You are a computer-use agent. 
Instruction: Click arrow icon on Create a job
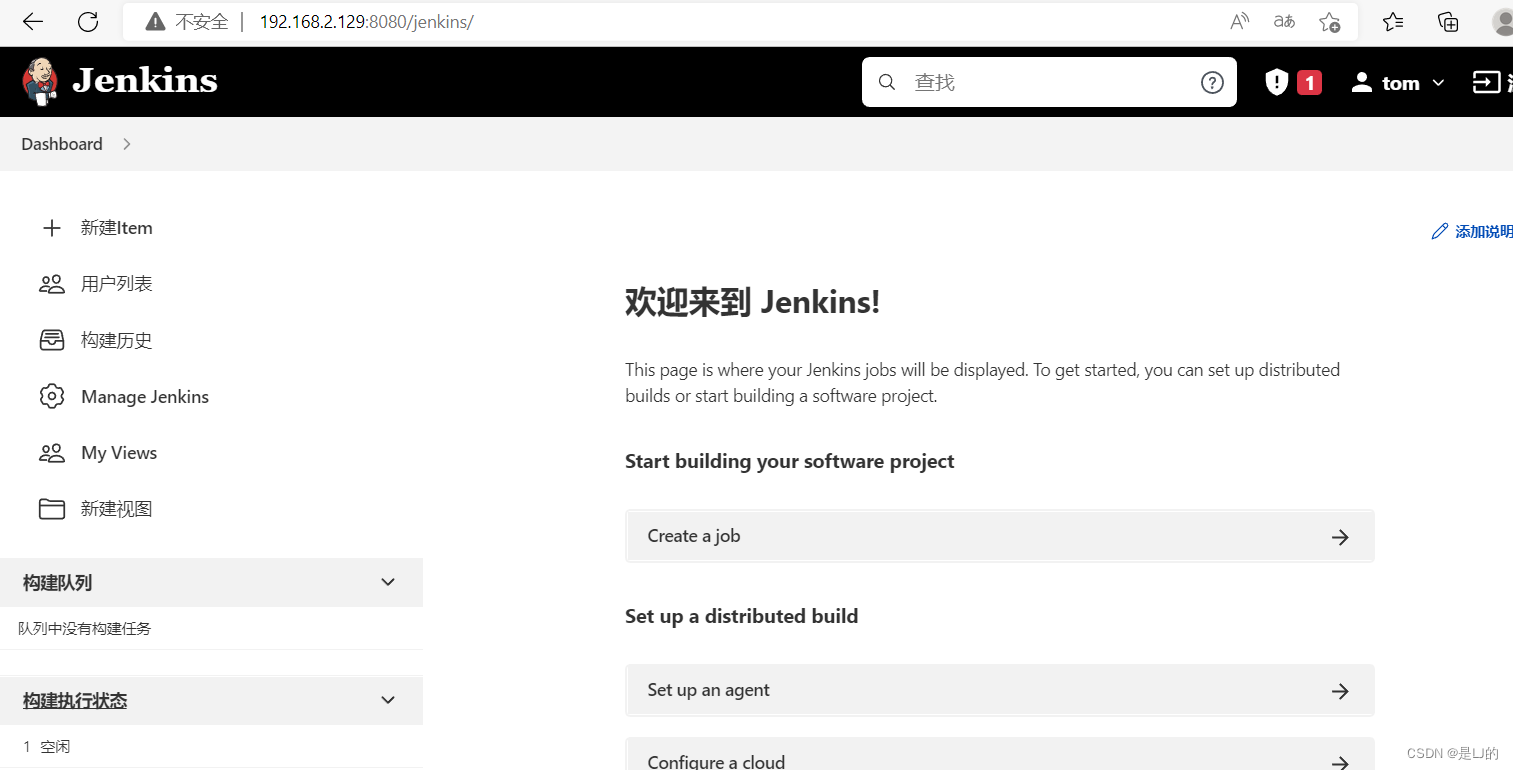point(1340,537)
